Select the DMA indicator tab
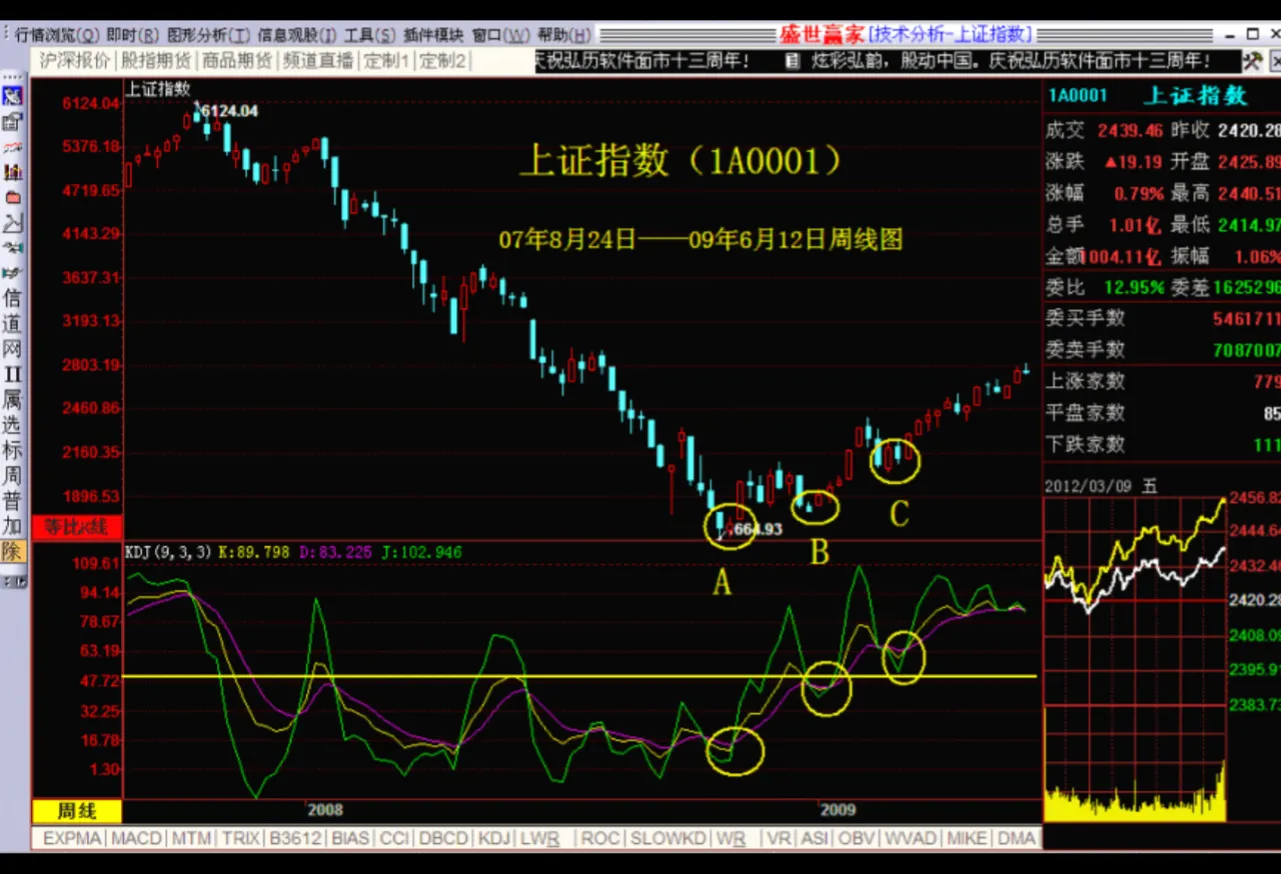The width and height of the screenshot is (1281, 874). point(1016,838)
